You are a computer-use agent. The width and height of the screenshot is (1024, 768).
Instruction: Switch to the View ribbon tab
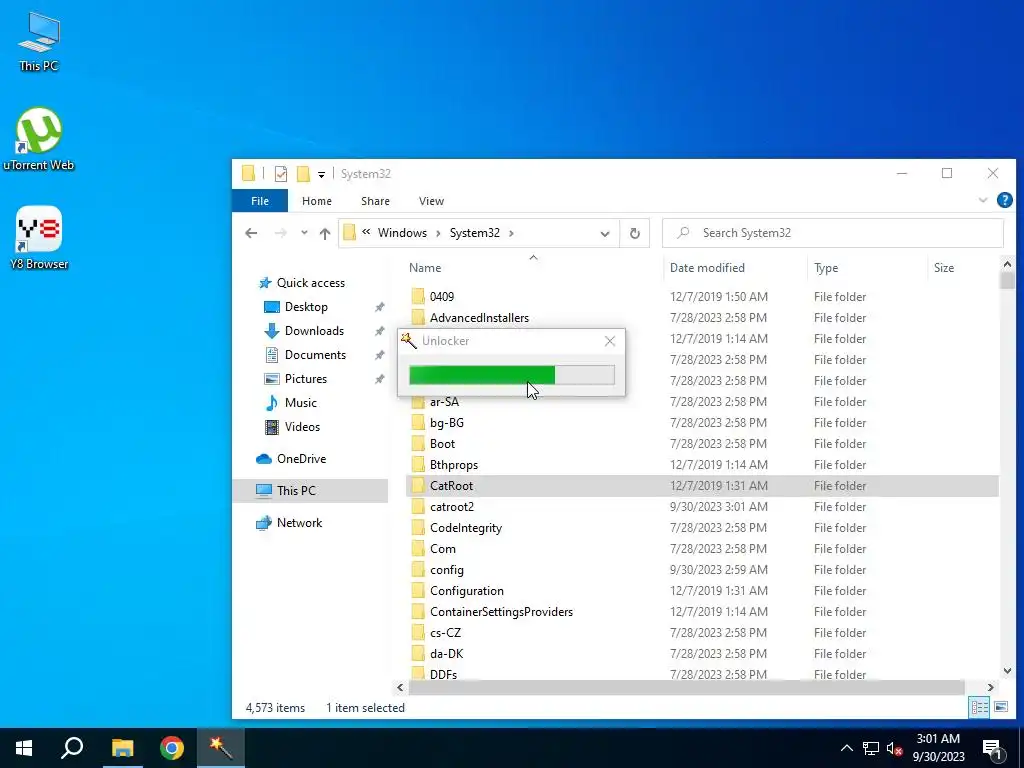click(431, 201)
